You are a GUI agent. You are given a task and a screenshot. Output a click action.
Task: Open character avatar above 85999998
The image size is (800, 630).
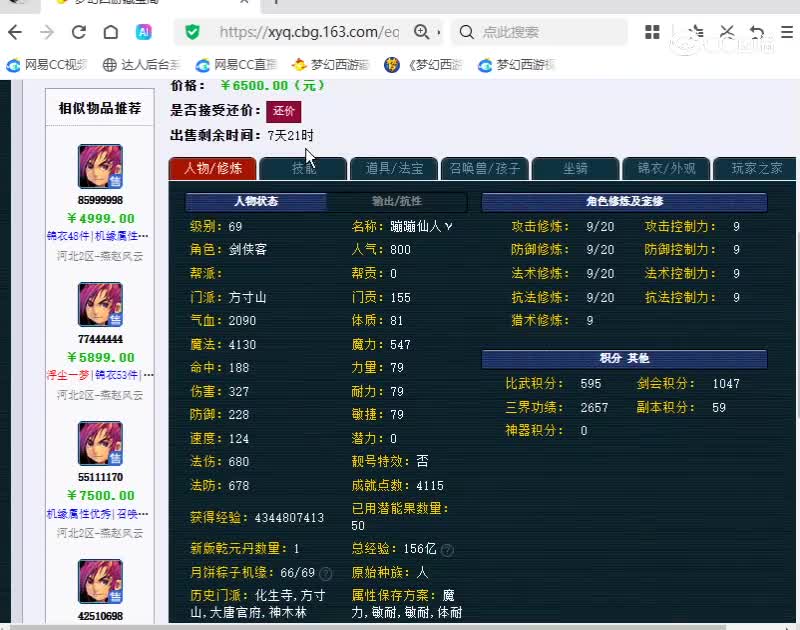100,166
